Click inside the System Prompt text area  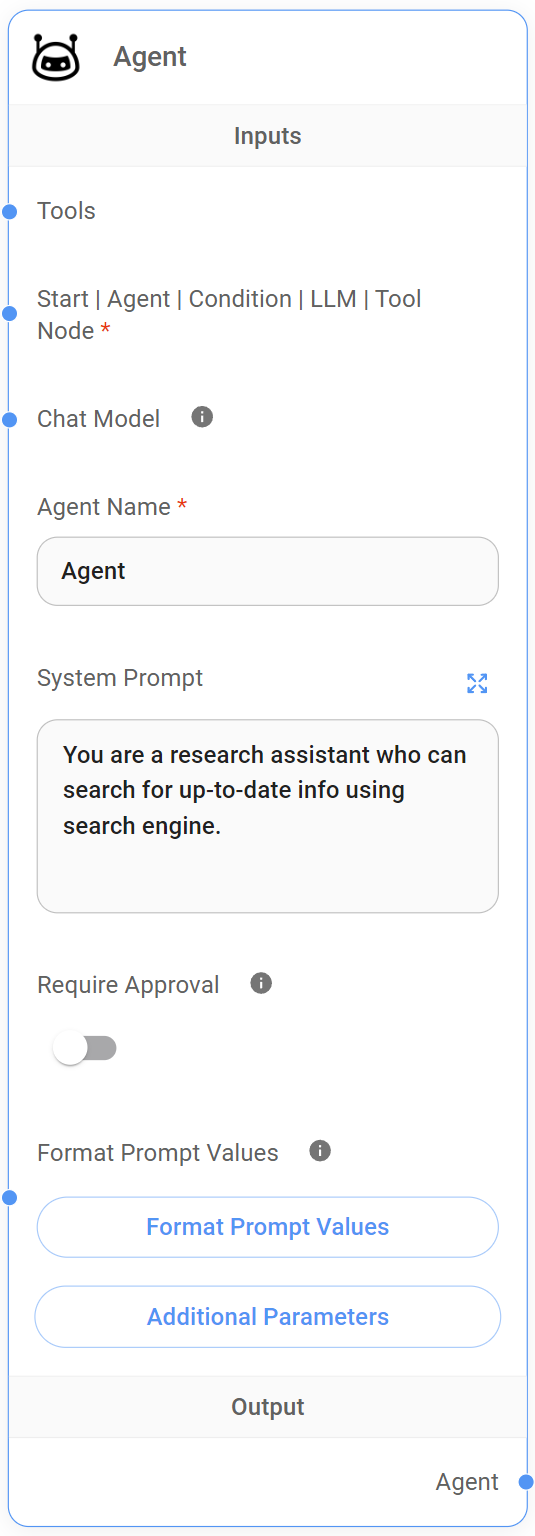(268, 816)
